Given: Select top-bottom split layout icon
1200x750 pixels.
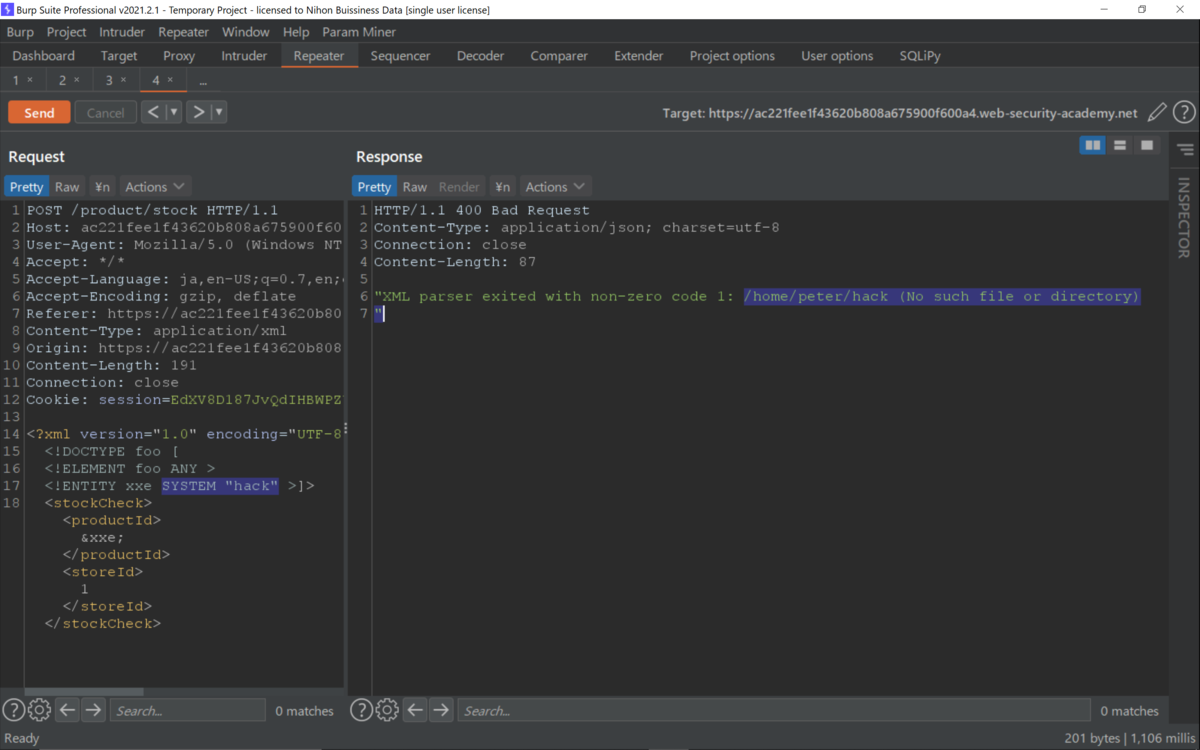Looking at the screenshot, I should (1120, 146).
